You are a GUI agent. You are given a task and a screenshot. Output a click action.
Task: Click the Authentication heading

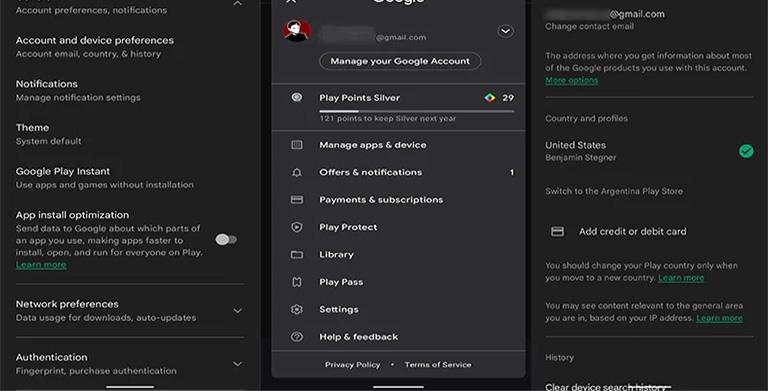point(51,357)
